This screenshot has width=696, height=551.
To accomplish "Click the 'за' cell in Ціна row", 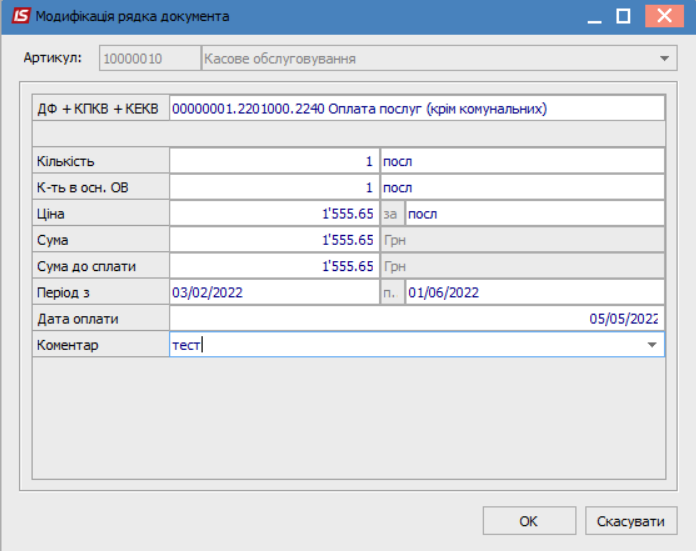I will [x=392, y=214].
